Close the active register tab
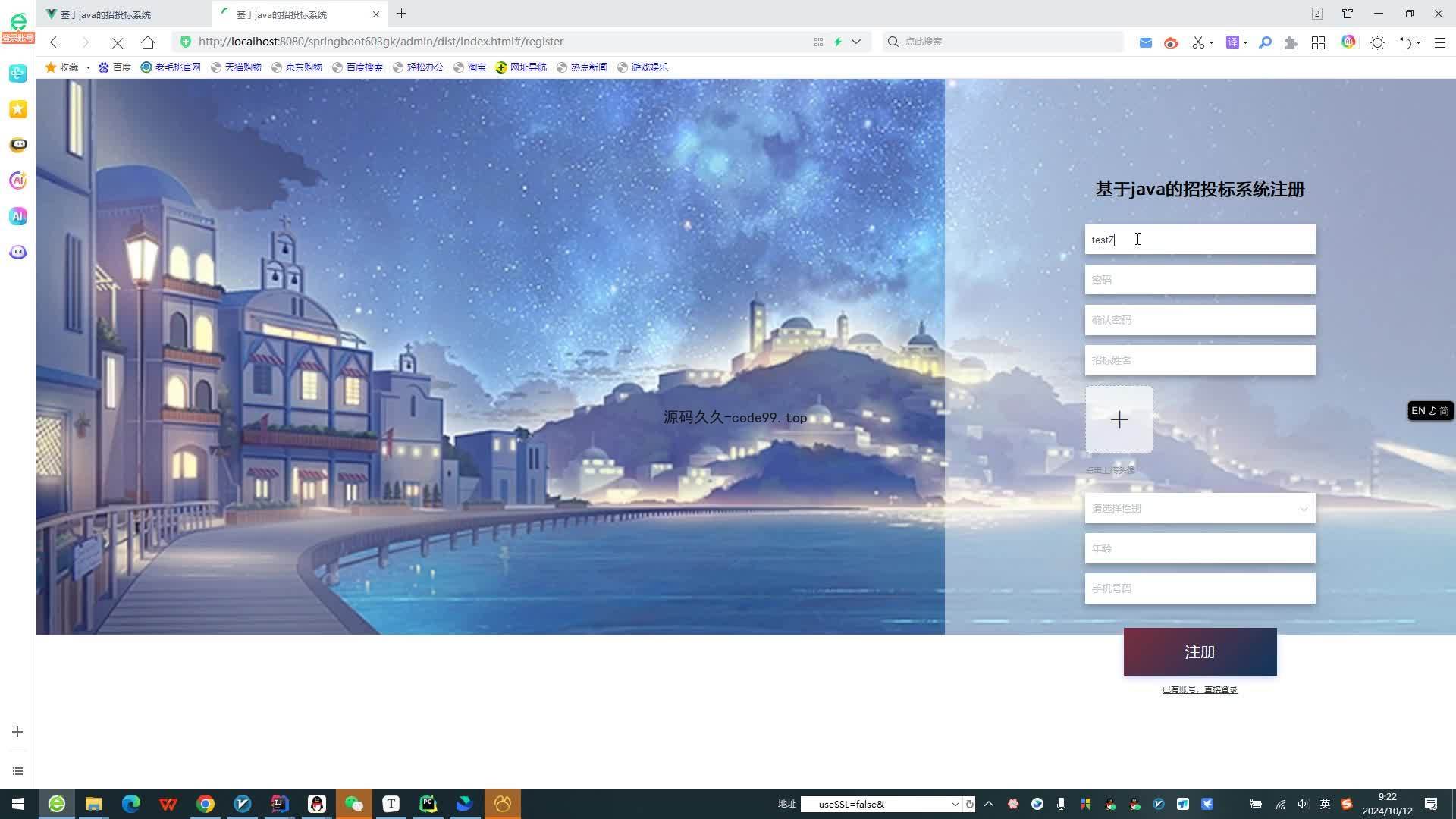Image resolution: width=1456 pixels, height=819 pixels. point(376,14)
